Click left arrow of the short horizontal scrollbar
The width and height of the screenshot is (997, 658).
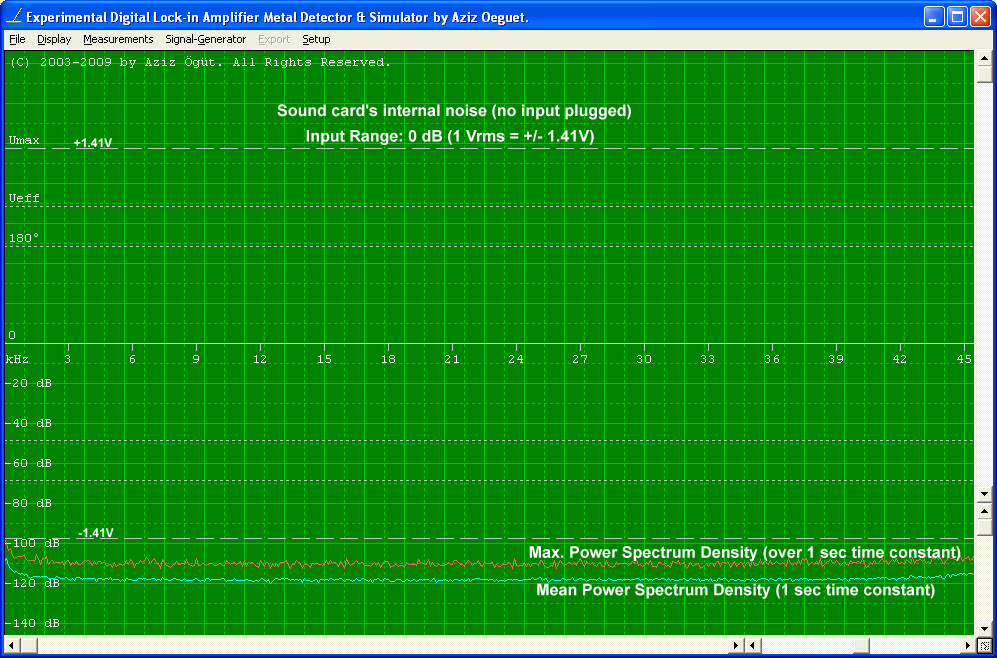click(x=752, y=645)
